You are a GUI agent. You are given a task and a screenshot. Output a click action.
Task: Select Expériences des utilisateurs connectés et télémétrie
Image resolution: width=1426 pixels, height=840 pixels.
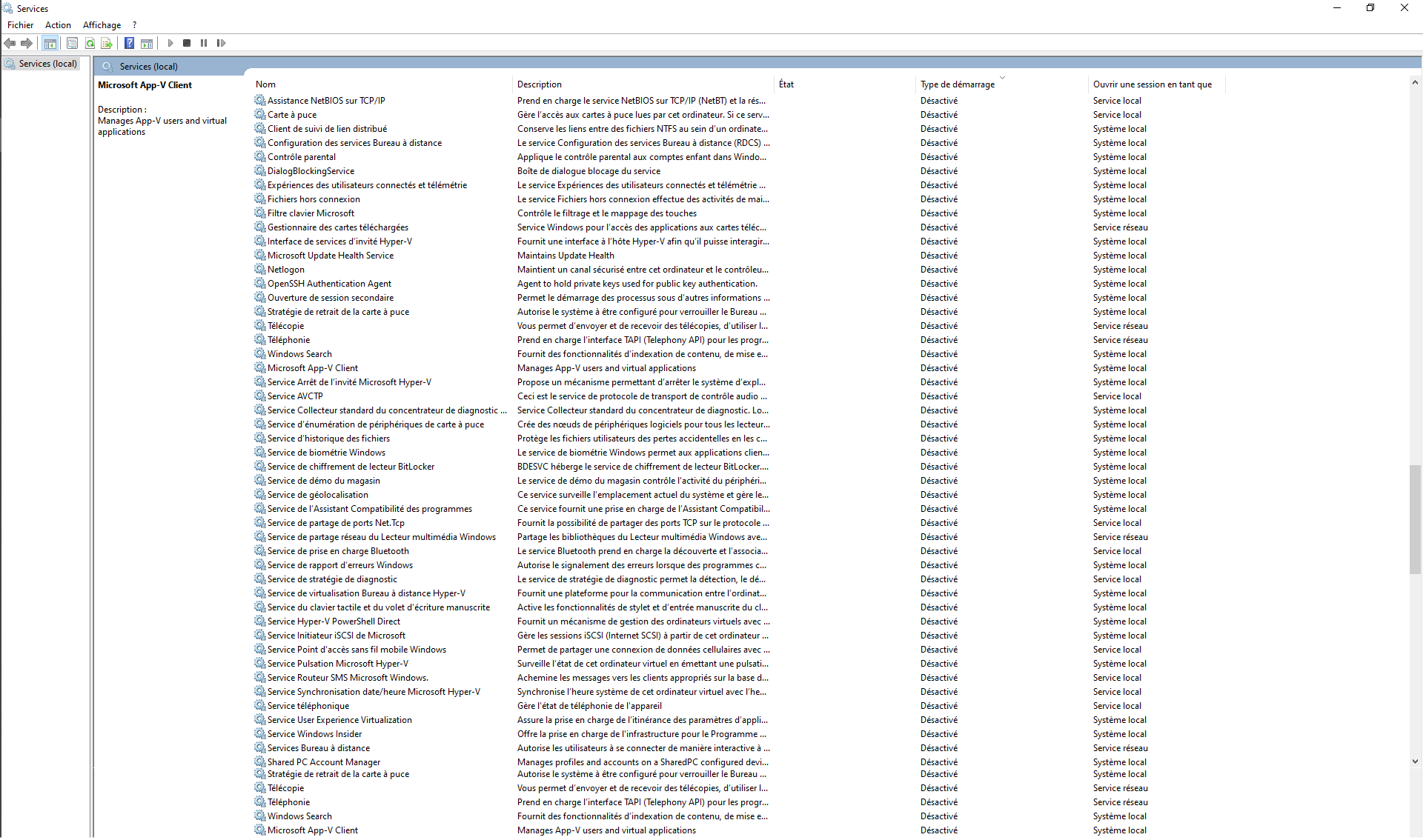367,185
